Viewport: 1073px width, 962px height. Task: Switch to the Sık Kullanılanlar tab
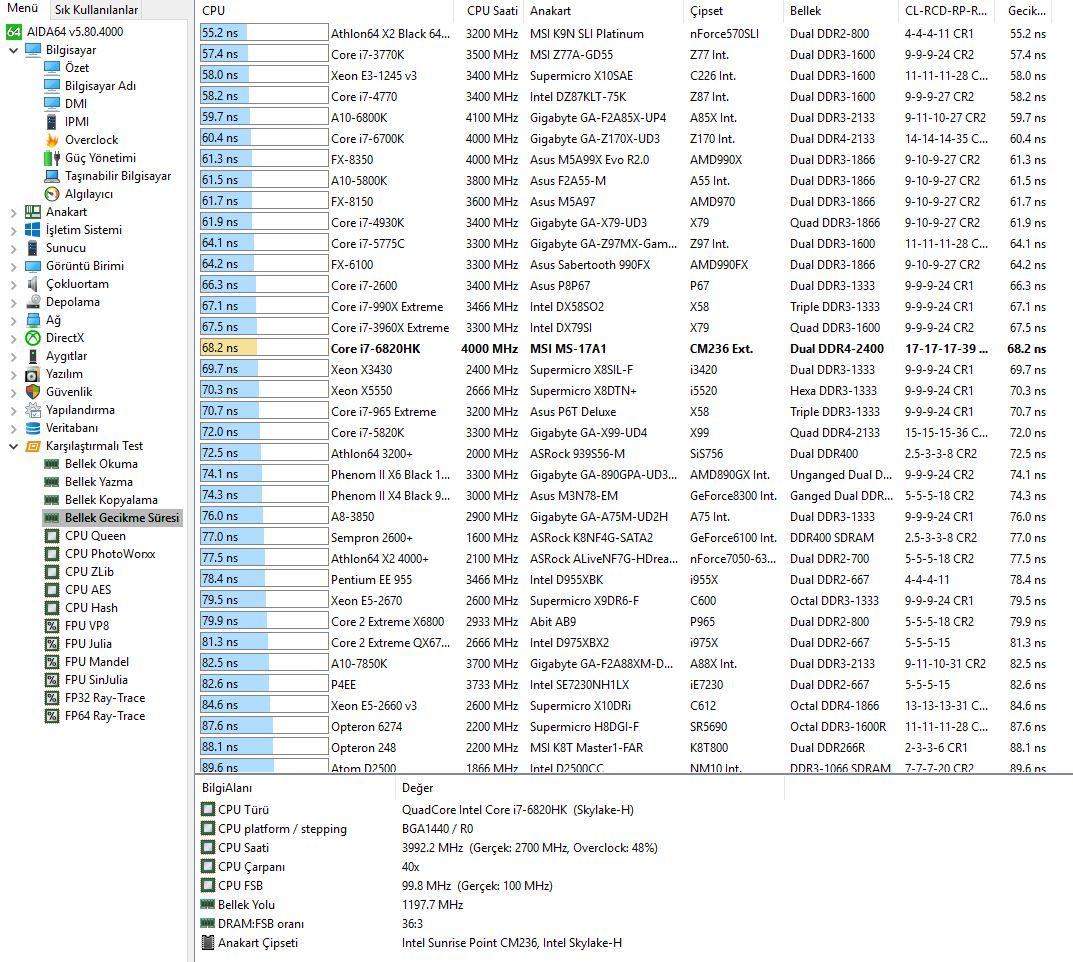tap(96, 10)
